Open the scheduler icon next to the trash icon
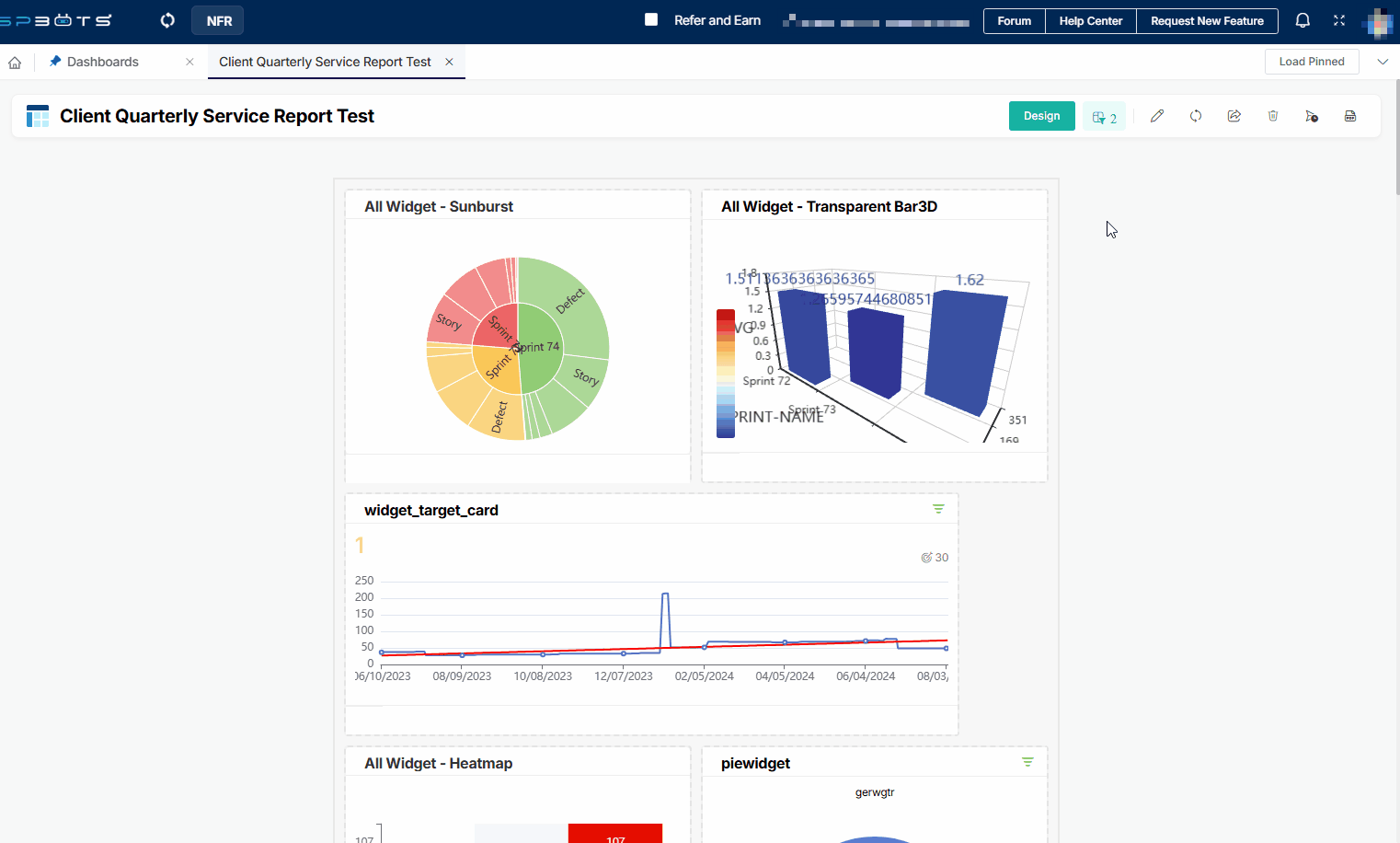 click(x=1312, y=116)
